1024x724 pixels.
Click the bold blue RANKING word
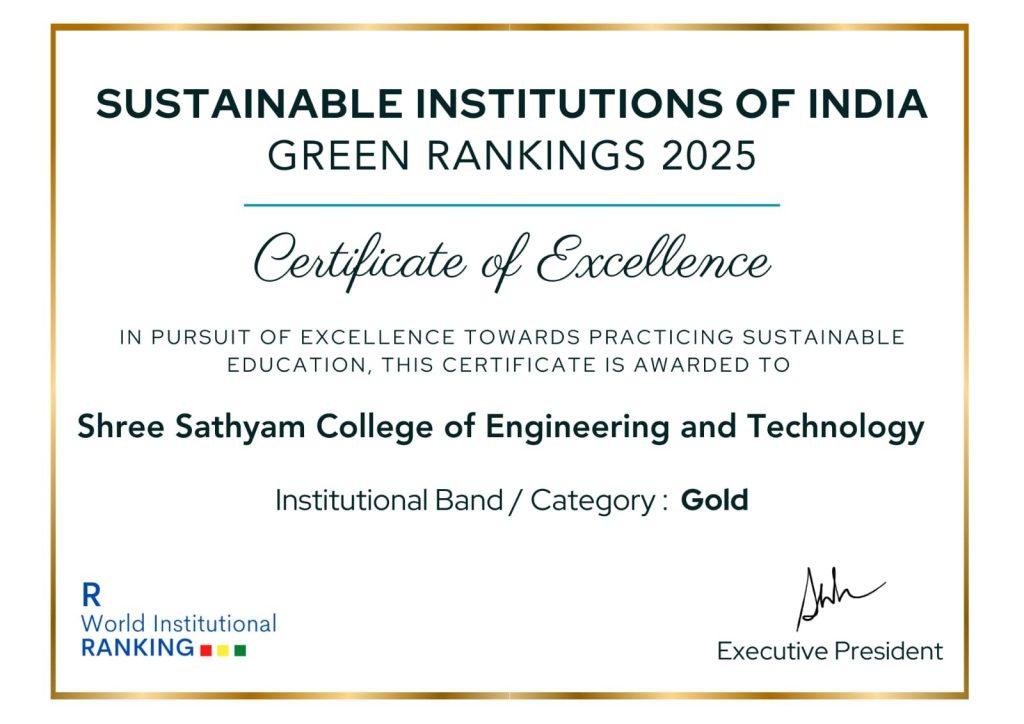click(x=137, y=648)
